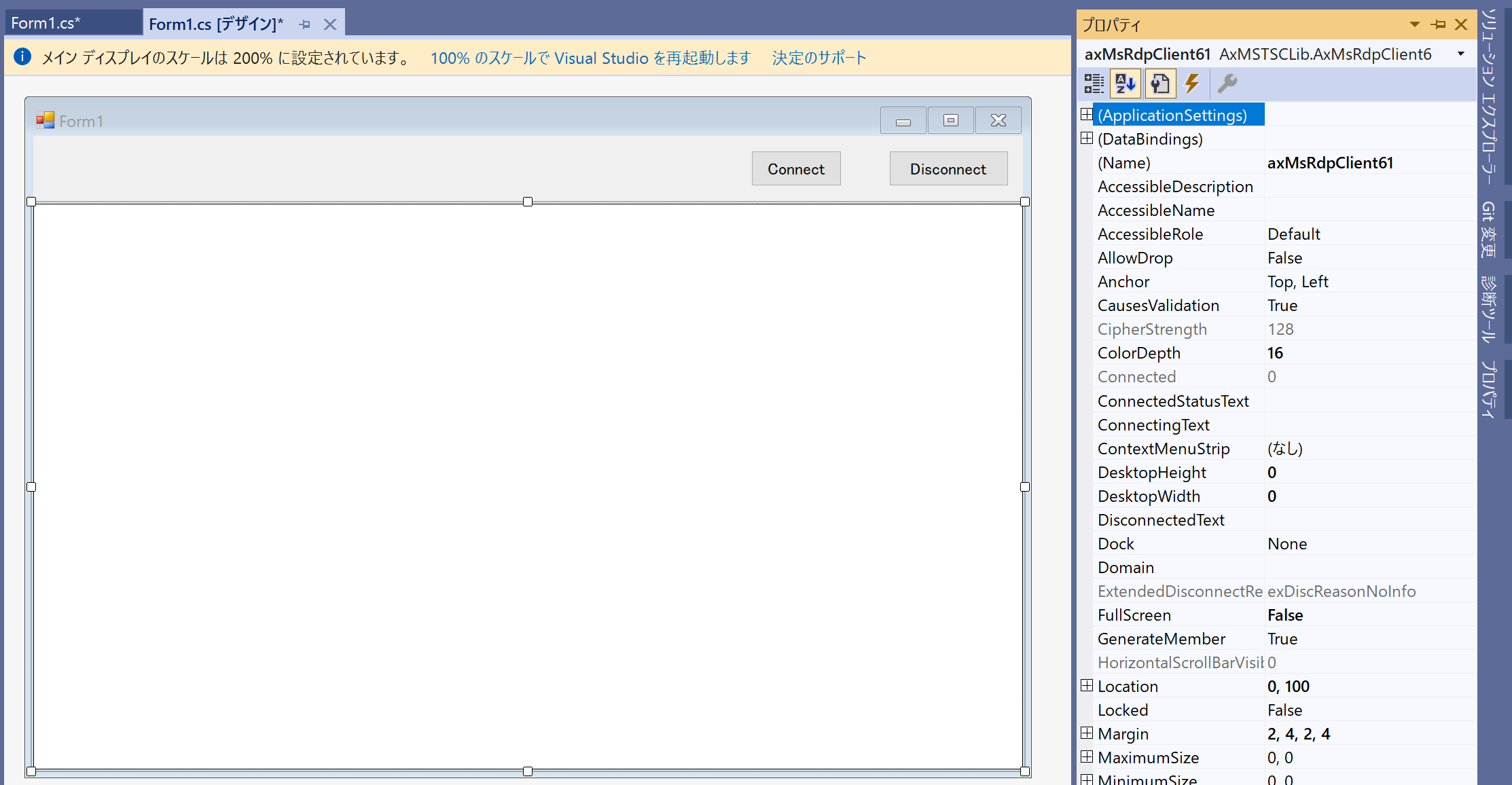Expand the Margin property
This screenshot has height=785, width=1512.
(x=1085, y=733)
